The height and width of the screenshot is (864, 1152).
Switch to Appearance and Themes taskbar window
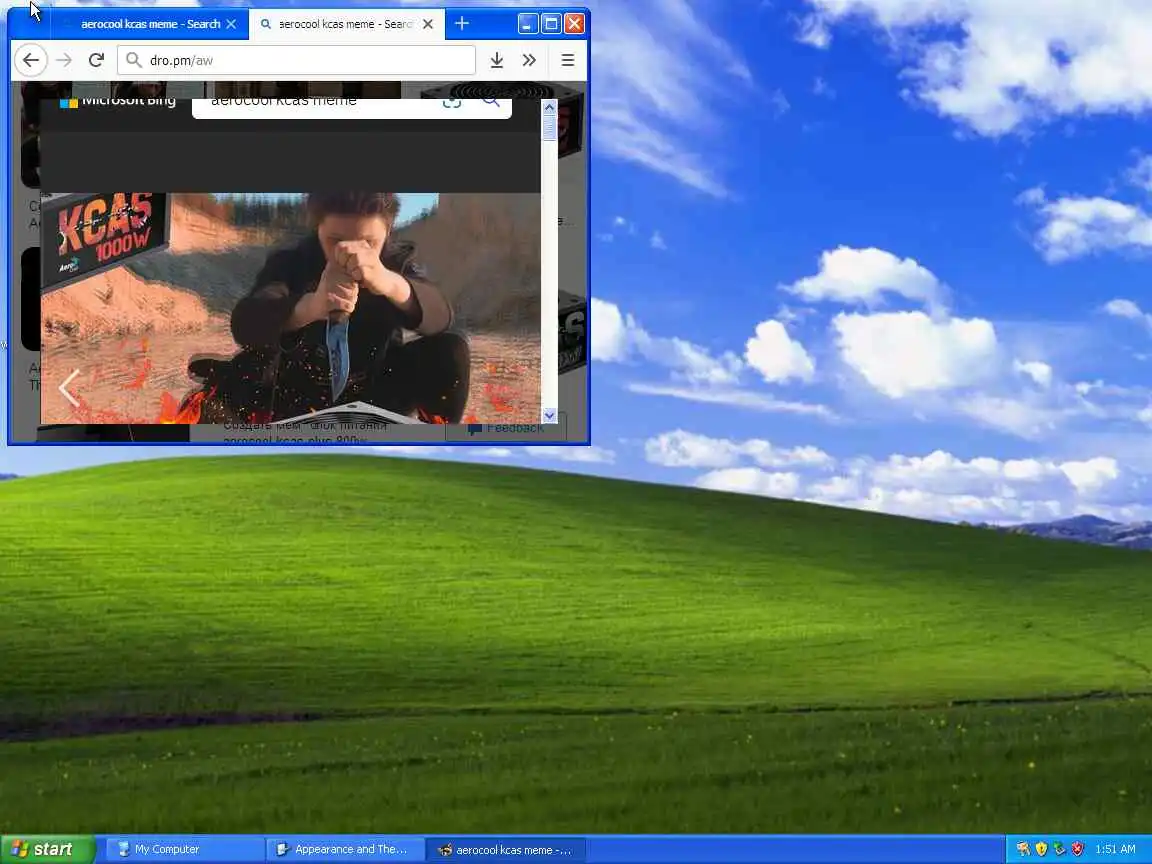tap(345, 849)
